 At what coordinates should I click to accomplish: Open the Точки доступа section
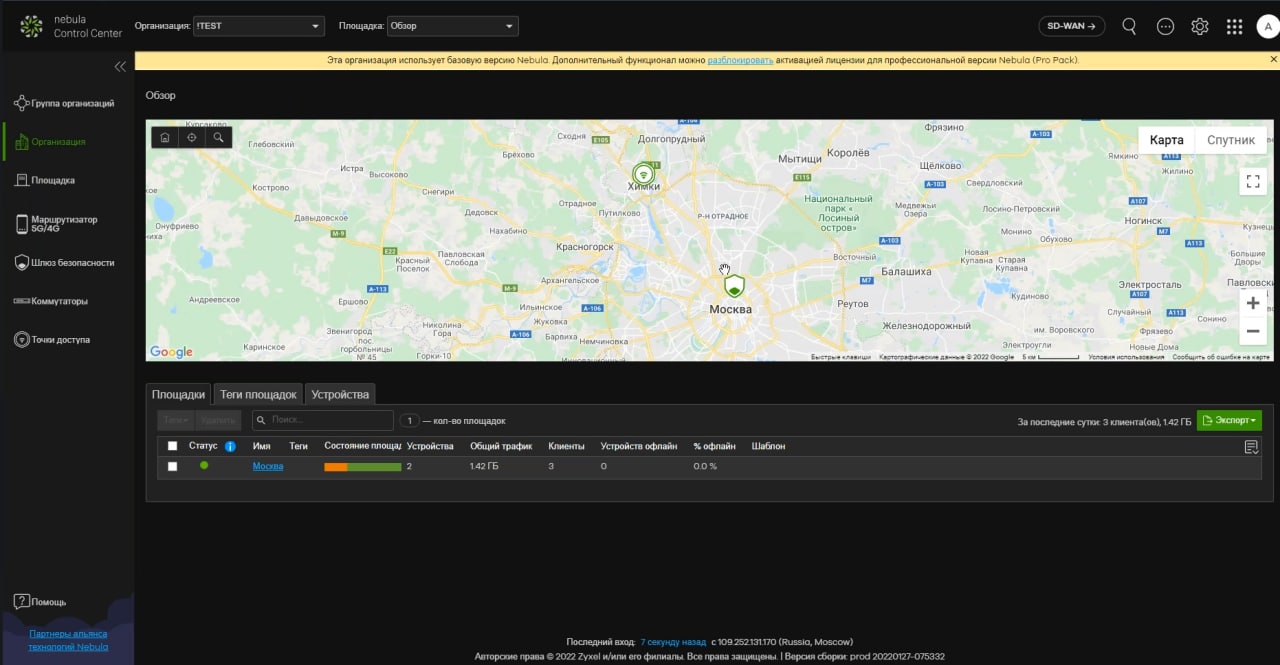(x=52, y=340)
